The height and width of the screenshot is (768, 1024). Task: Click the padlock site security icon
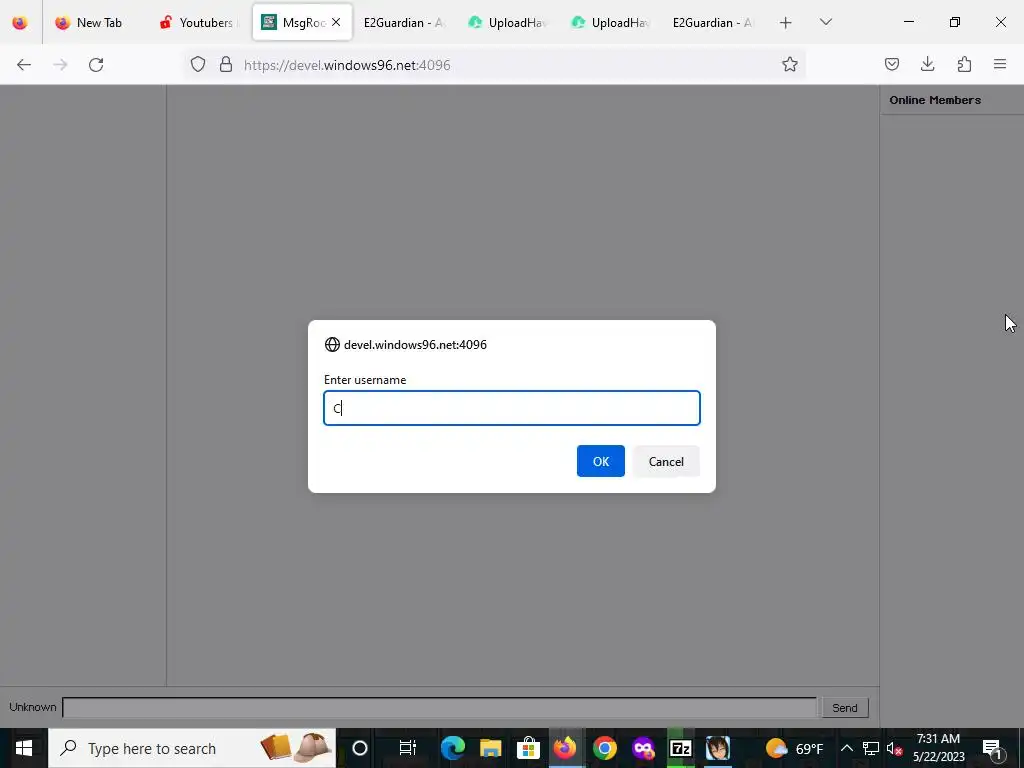pyautogui.click(x=226, y=64)
